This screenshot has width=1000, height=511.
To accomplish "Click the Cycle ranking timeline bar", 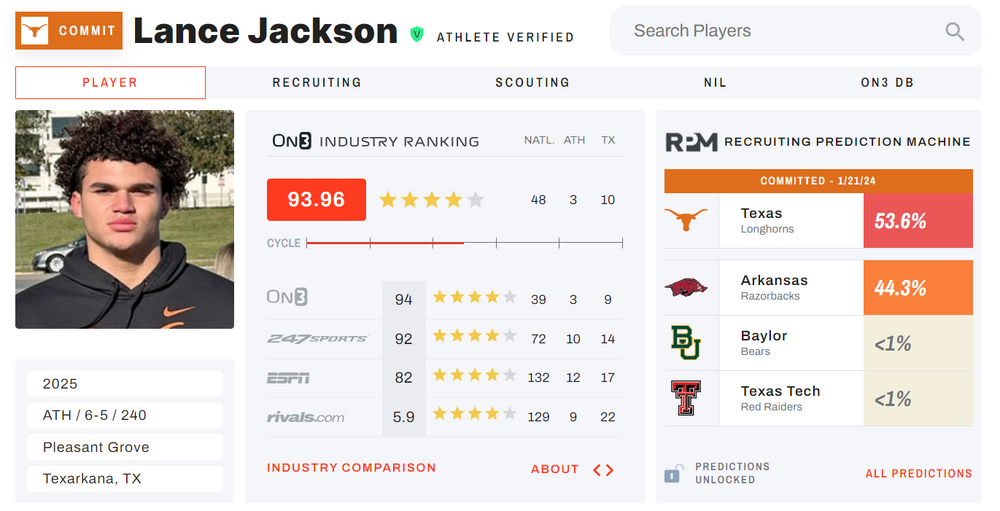I will pyautogui.click(x=464, y=243).
